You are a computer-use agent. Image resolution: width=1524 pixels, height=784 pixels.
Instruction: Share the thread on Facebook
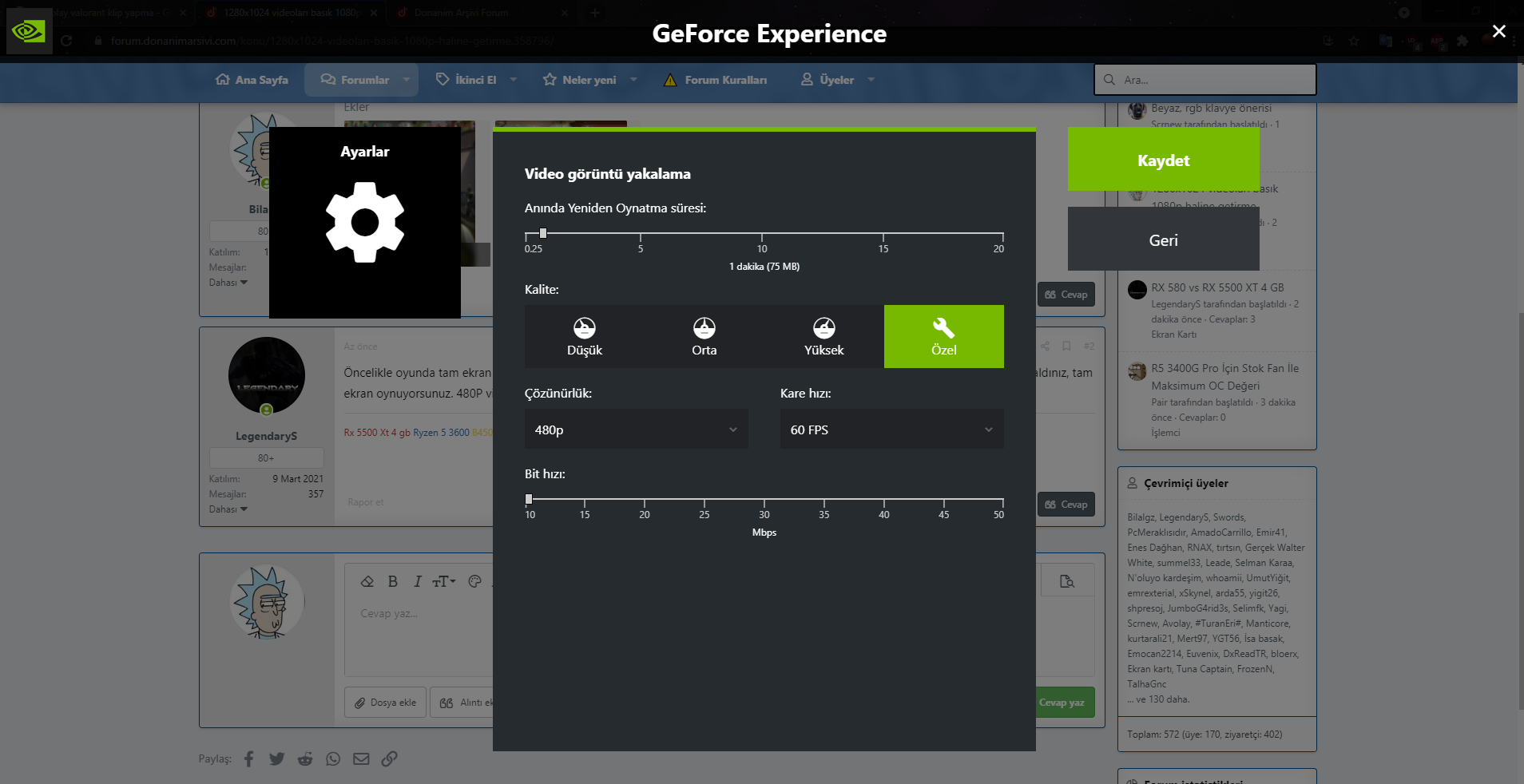pyautogui.click(x=249, y=758)
